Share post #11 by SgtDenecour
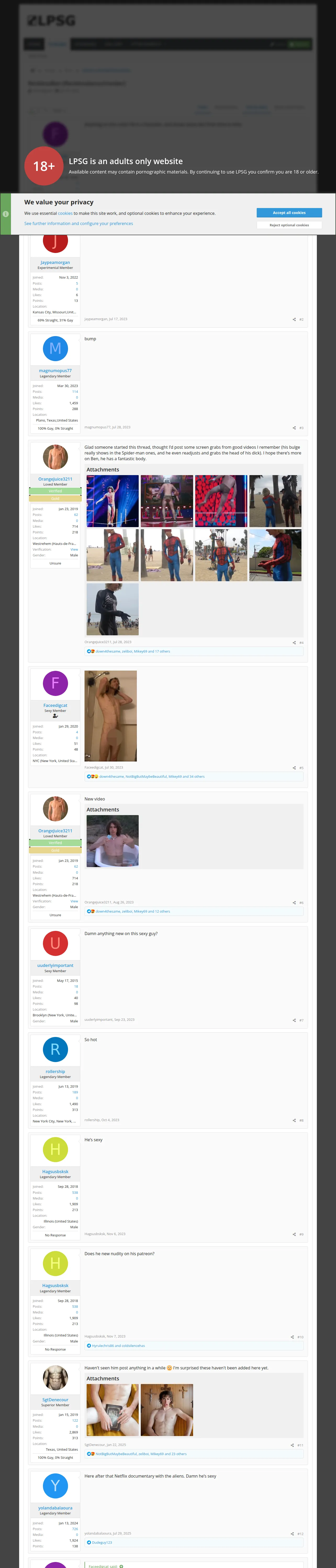Screen dimensions: 336x1568 (x=292, y=1445)
